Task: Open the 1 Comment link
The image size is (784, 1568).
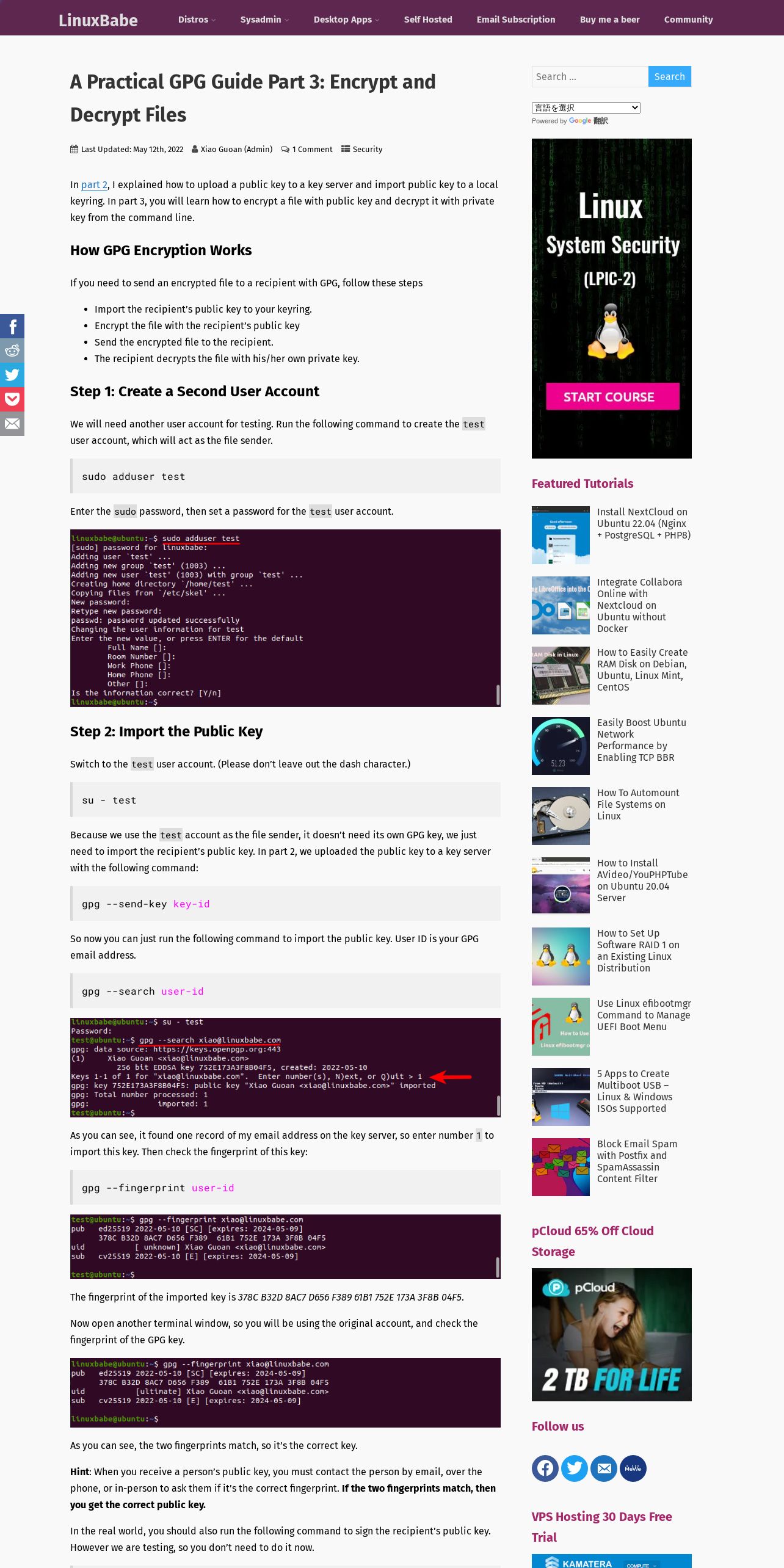Action: click(x=312, y=149)
